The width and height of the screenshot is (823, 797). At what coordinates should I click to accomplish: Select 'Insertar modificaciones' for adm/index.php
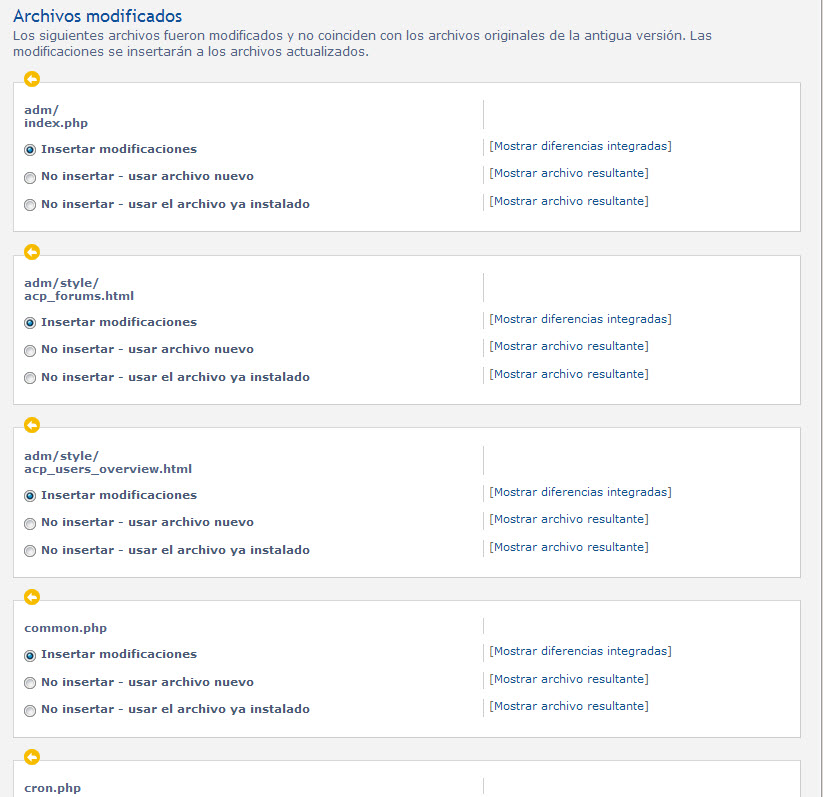click(x=30, y=150)
